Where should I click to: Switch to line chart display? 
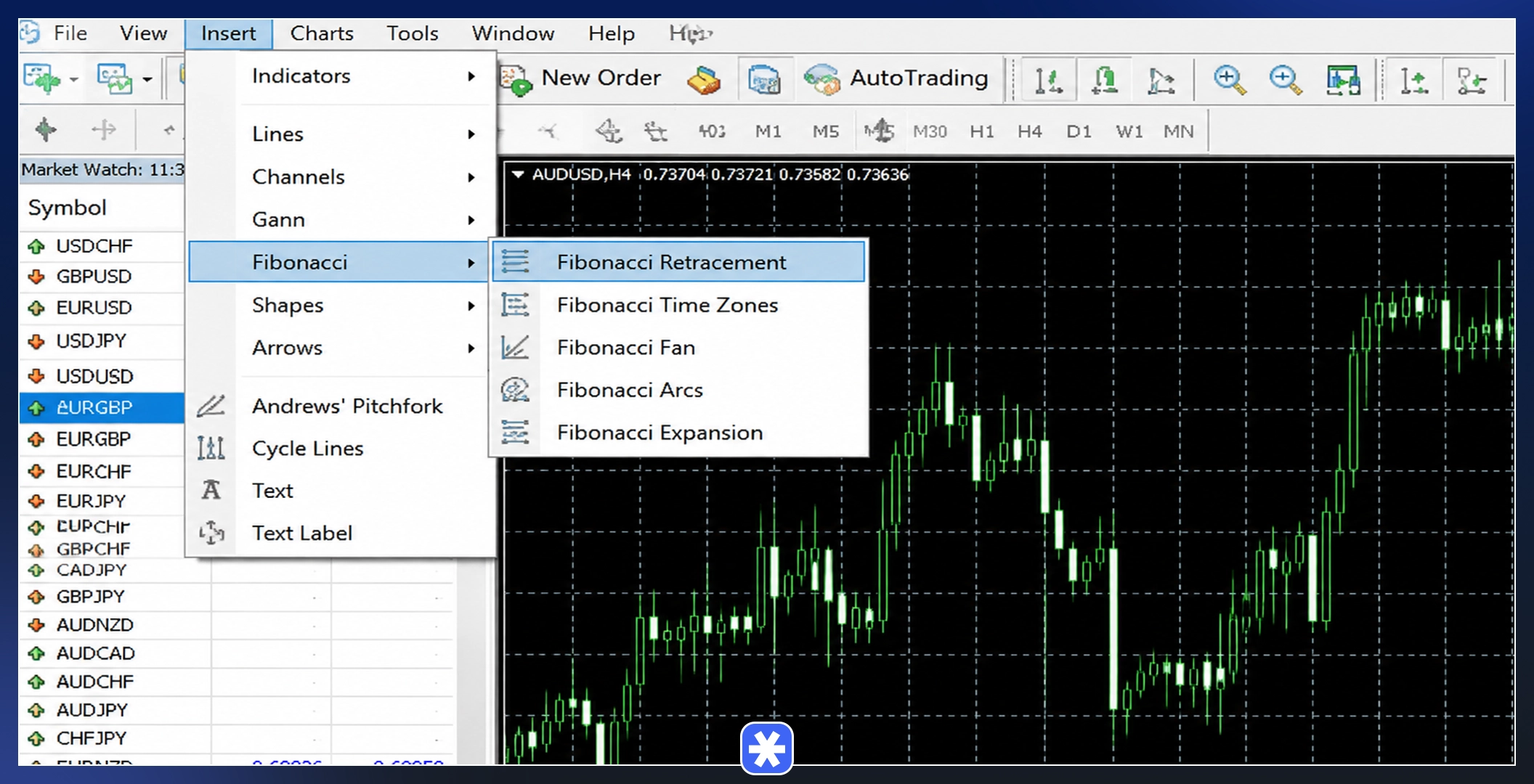[1161, 80]
